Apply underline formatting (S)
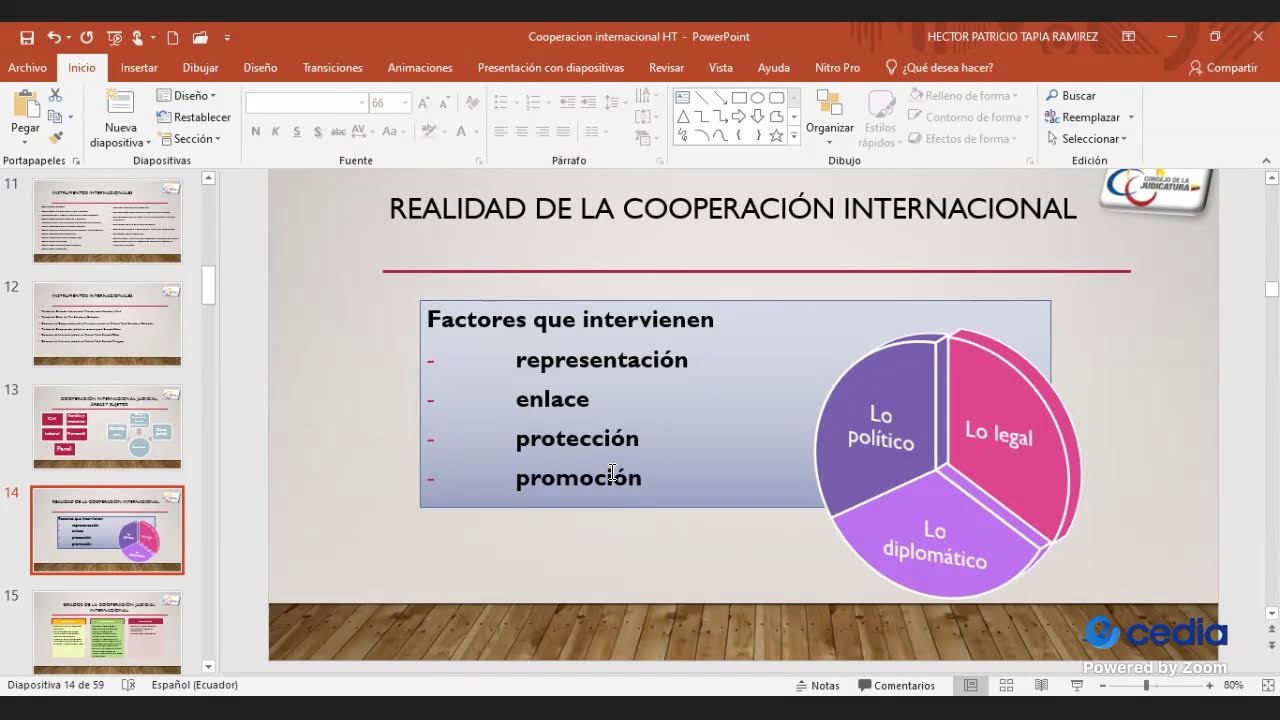 [x=297, y=131]
